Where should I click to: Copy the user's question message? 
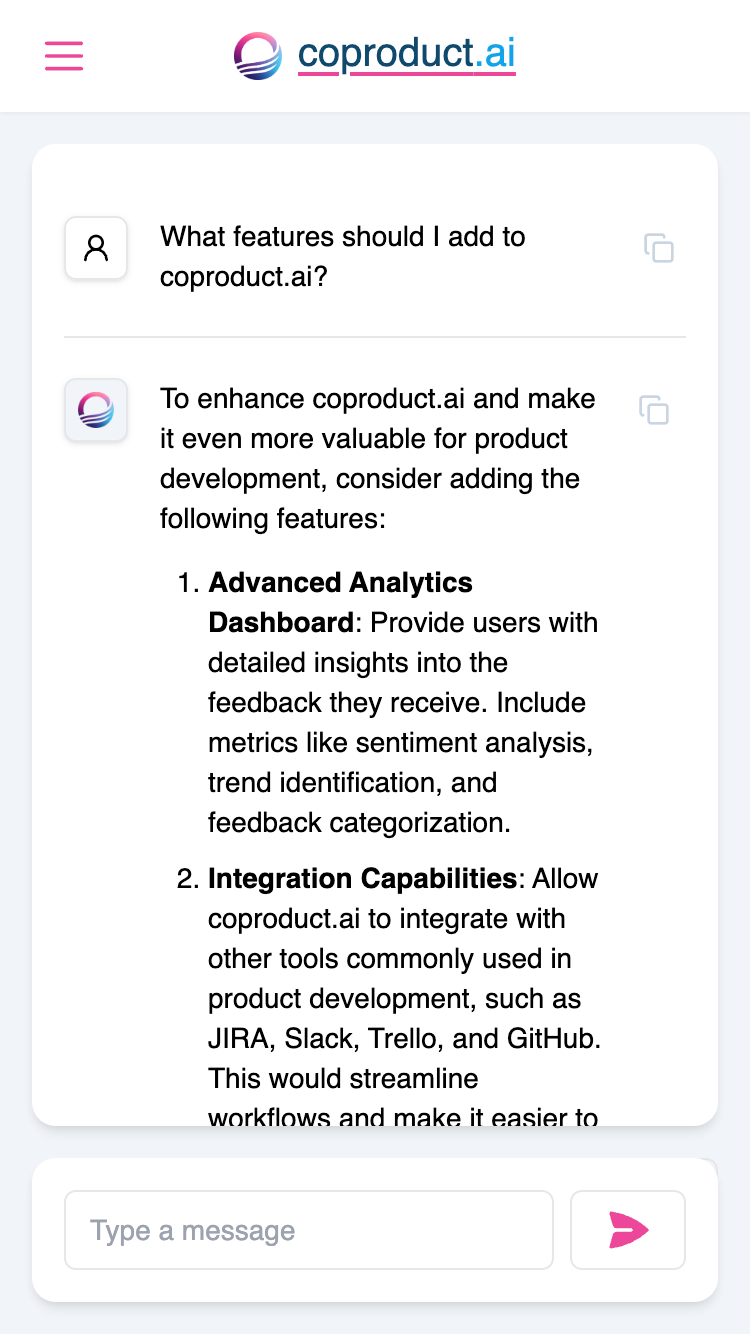[x=659, y=248]
